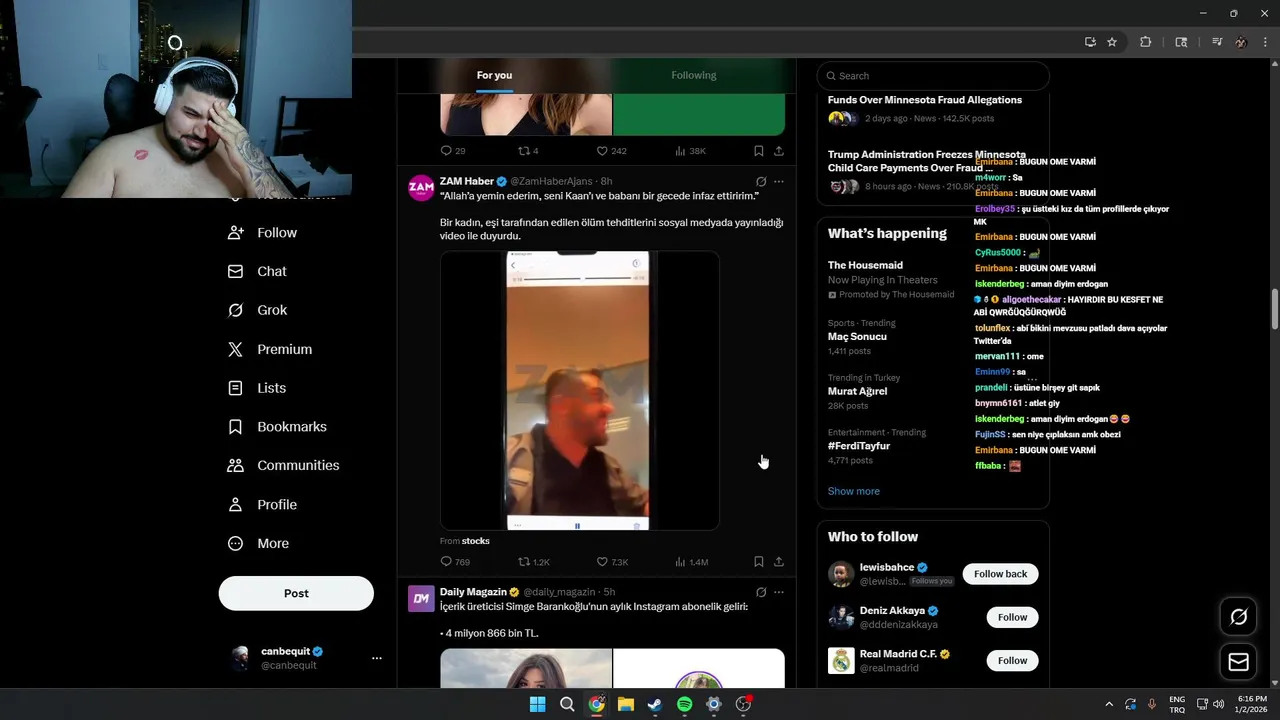1280x720 pixels.
Task: Click Chrome's install app icon
Action: click(x=1090, y=42)
